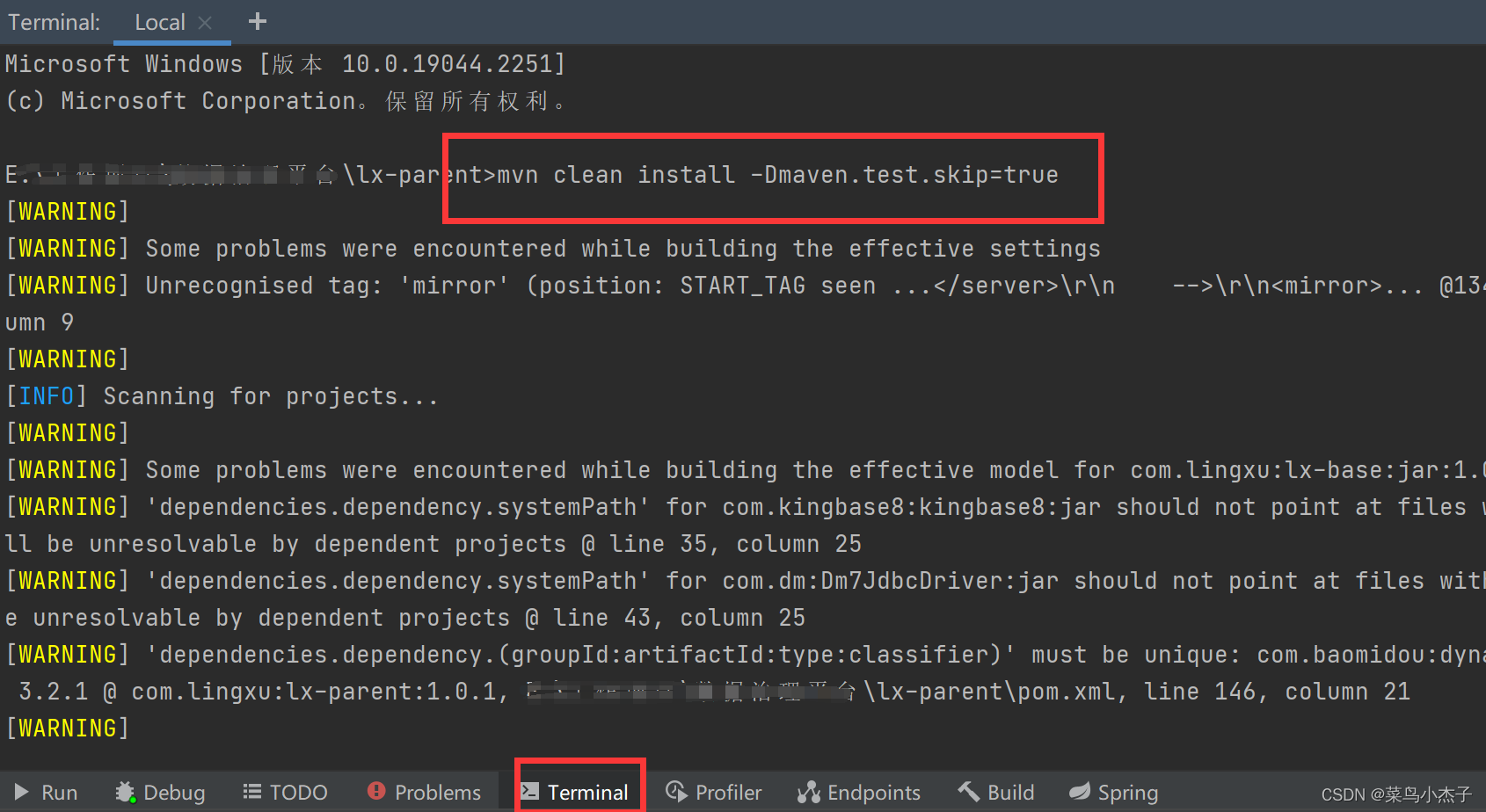Image resolution: width=1486 pixels, height=812 pixels.
Task: Click the Problems error icon
Action: click(x=376, y=791)
